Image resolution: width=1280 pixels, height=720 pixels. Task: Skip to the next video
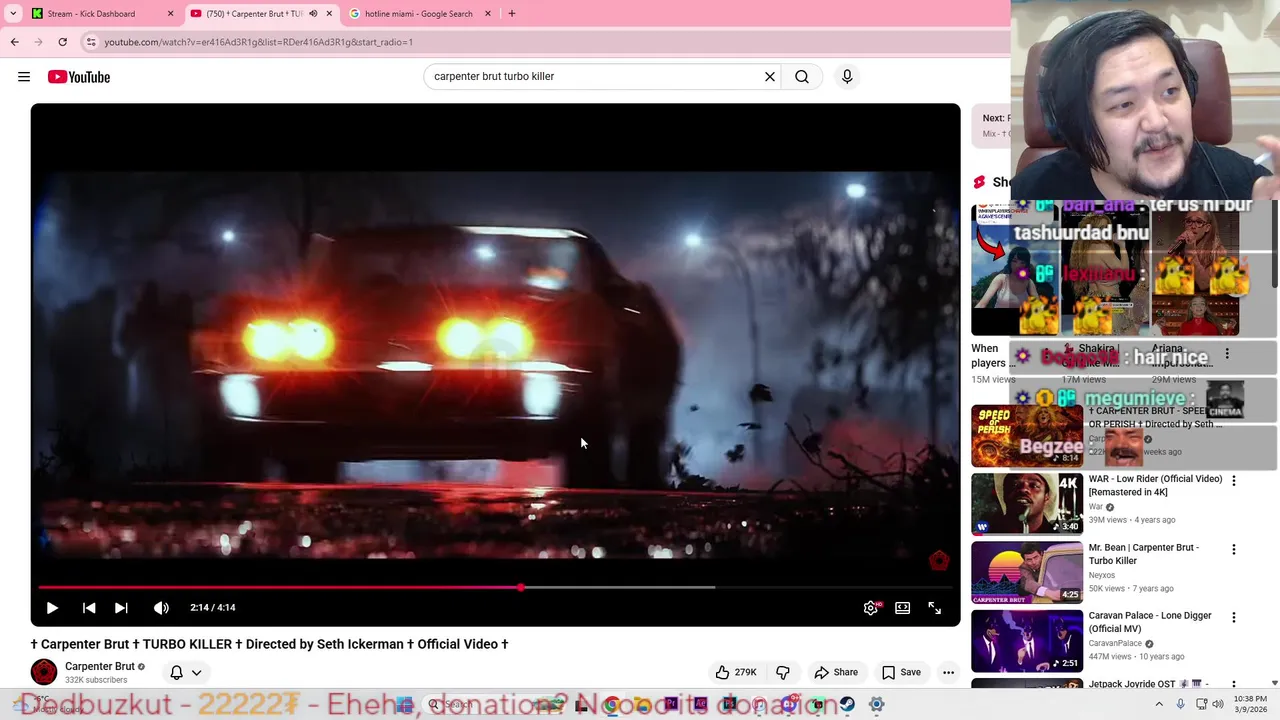pos(121,607)
